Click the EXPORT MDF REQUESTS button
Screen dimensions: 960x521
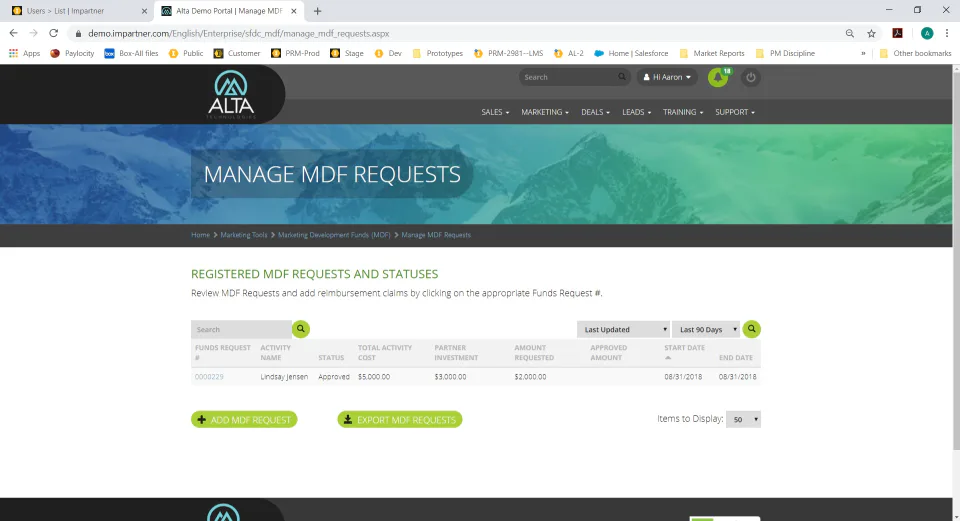coord(400,419)
